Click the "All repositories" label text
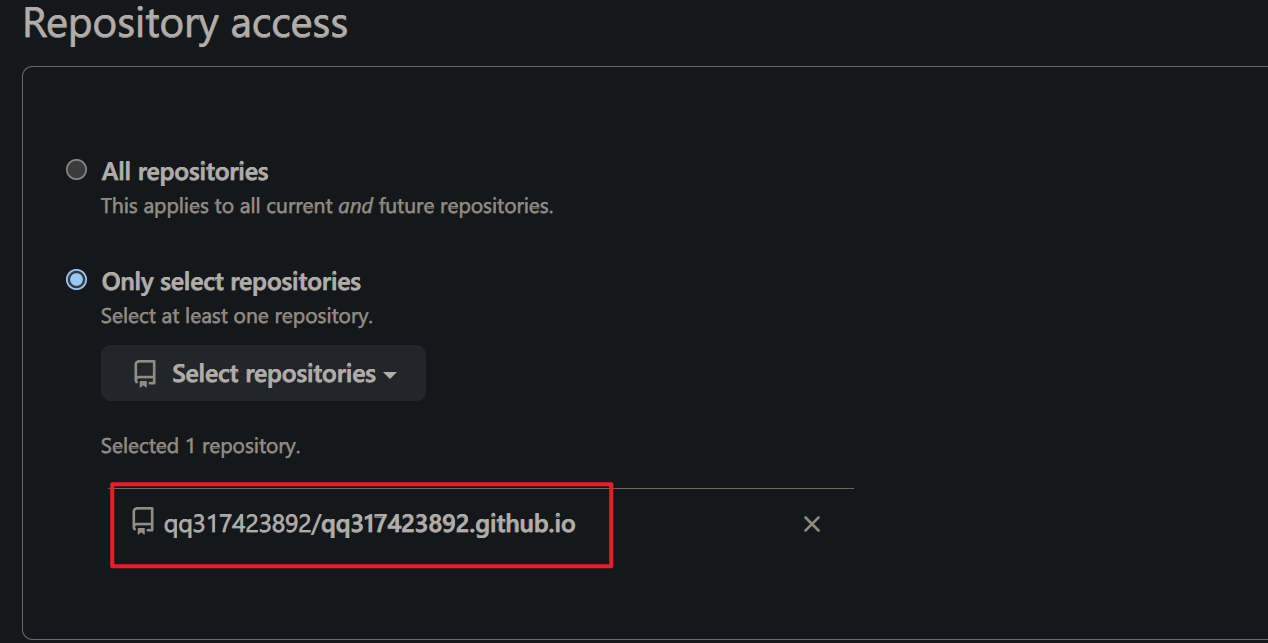This screenshot has width=1268, height=643. coord(185,171)
